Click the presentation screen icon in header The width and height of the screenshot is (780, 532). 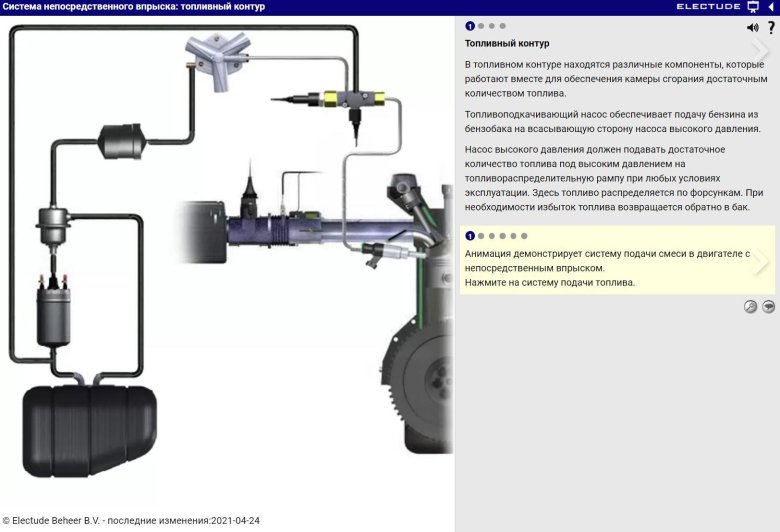tap(753, 6)
